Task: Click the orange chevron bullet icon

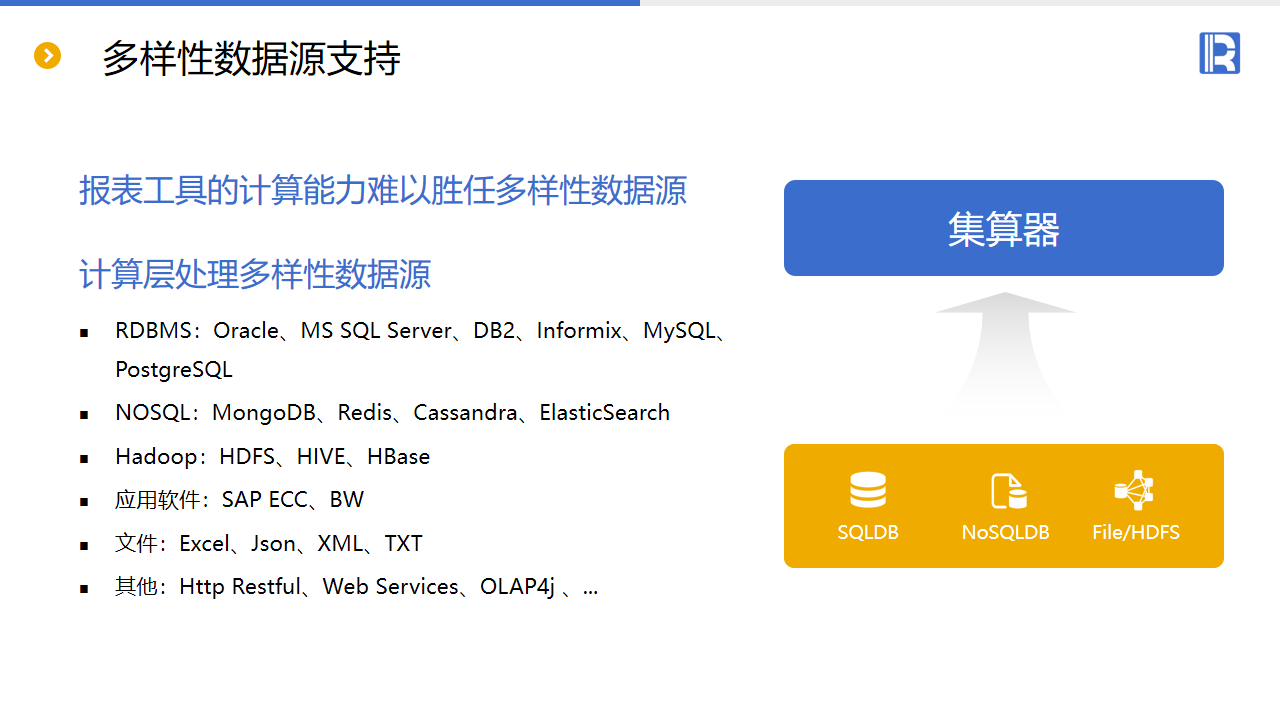Action: coord(47,56)
